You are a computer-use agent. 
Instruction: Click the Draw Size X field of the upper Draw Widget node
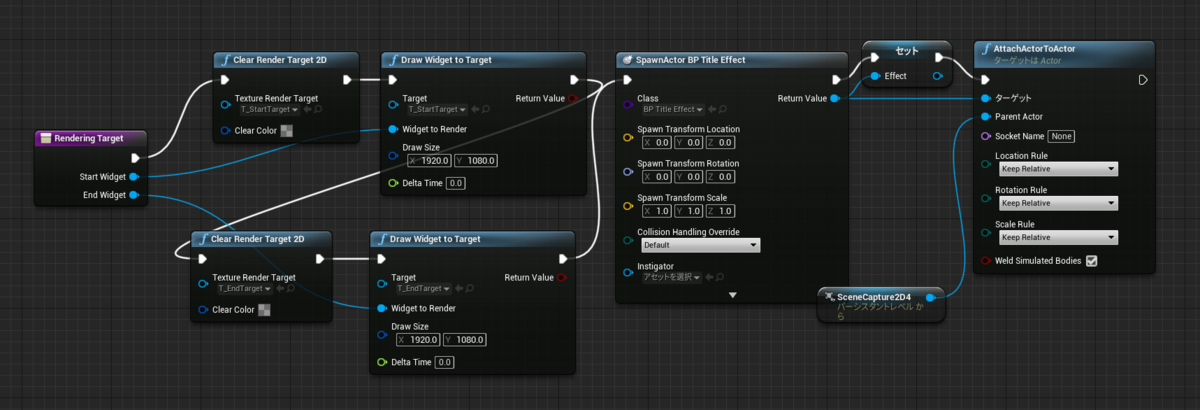tap(429, 161)
